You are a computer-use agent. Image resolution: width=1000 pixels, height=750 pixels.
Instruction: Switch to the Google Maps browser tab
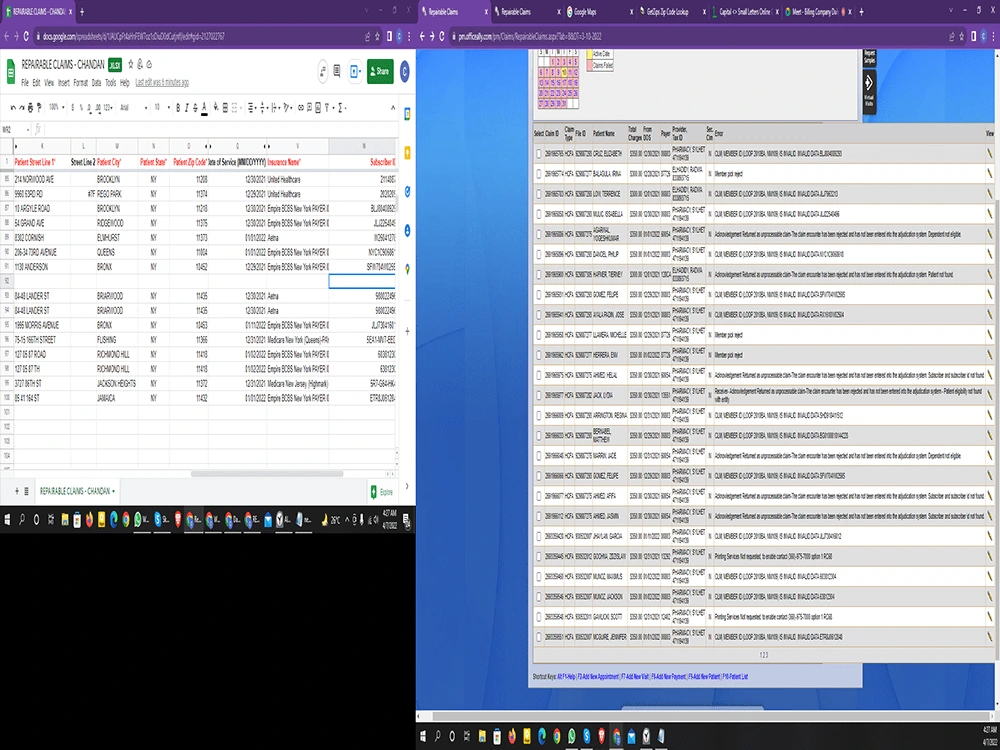click(597, 11)
